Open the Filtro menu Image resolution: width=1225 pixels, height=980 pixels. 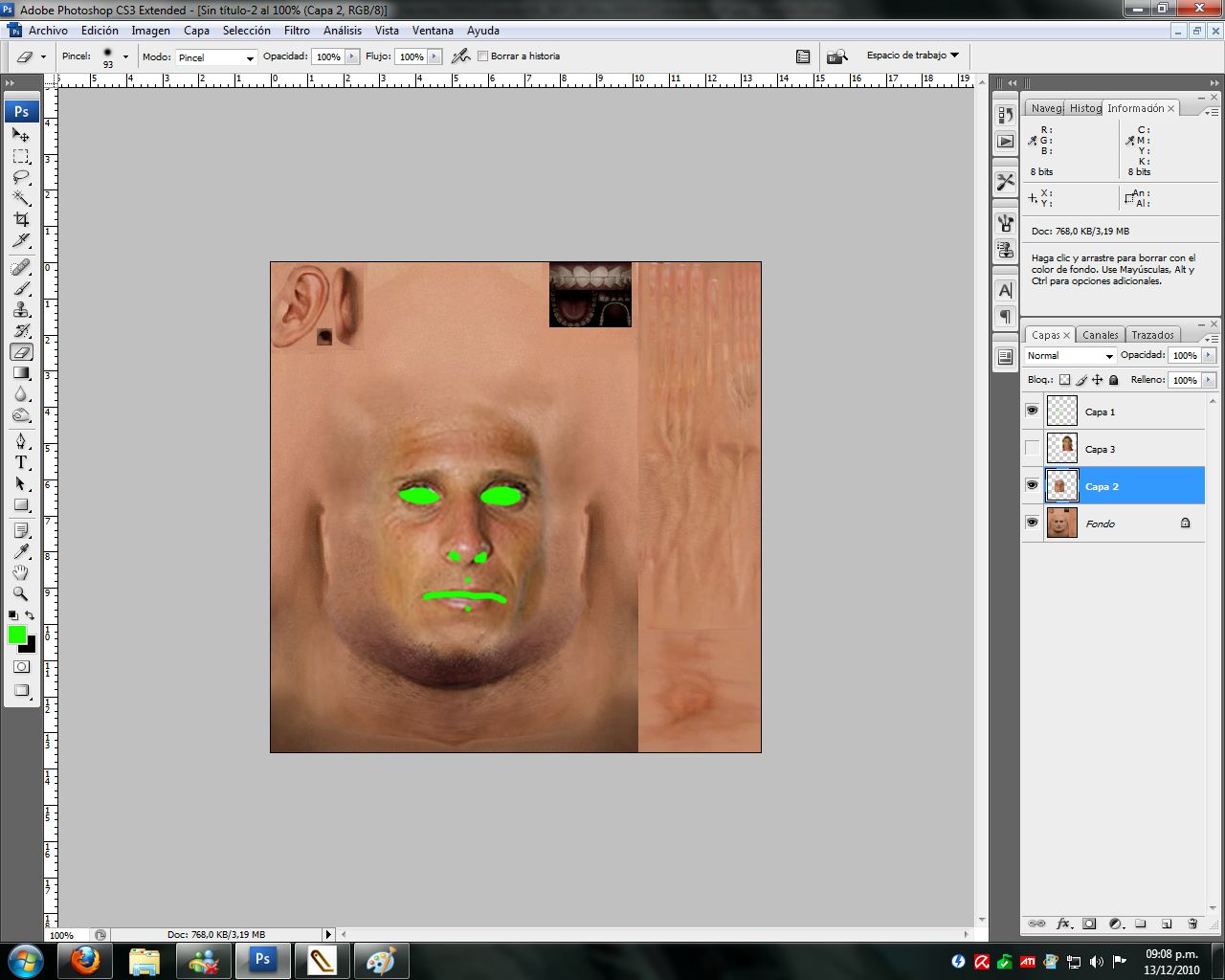coord(297,31)
